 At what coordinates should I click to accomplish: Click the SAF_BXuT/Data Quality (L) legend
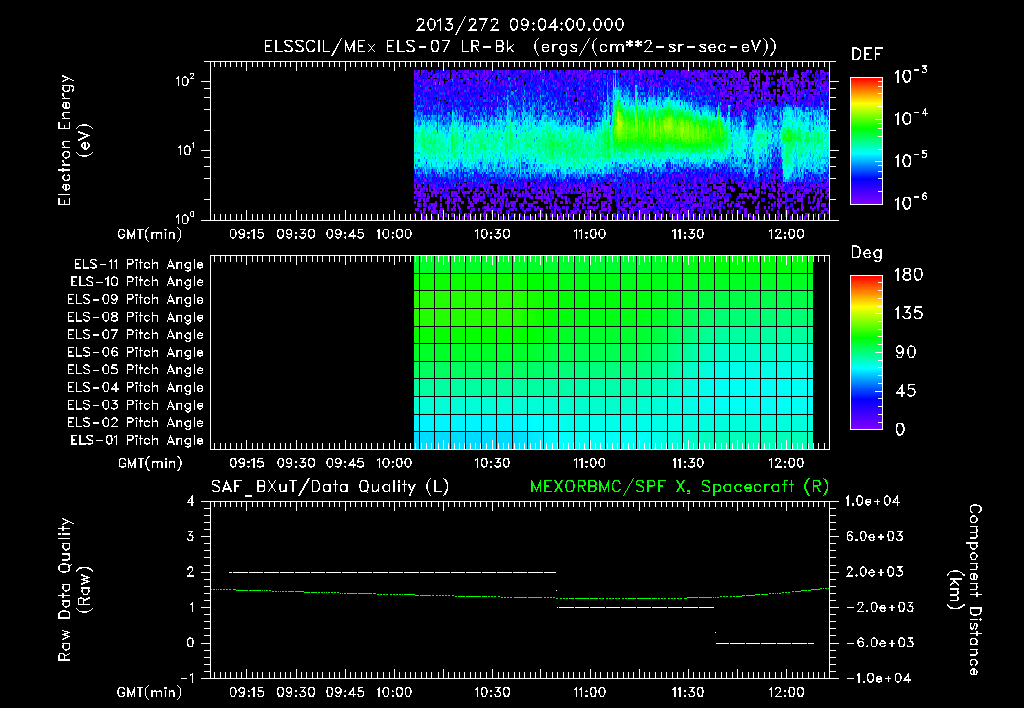330,487
